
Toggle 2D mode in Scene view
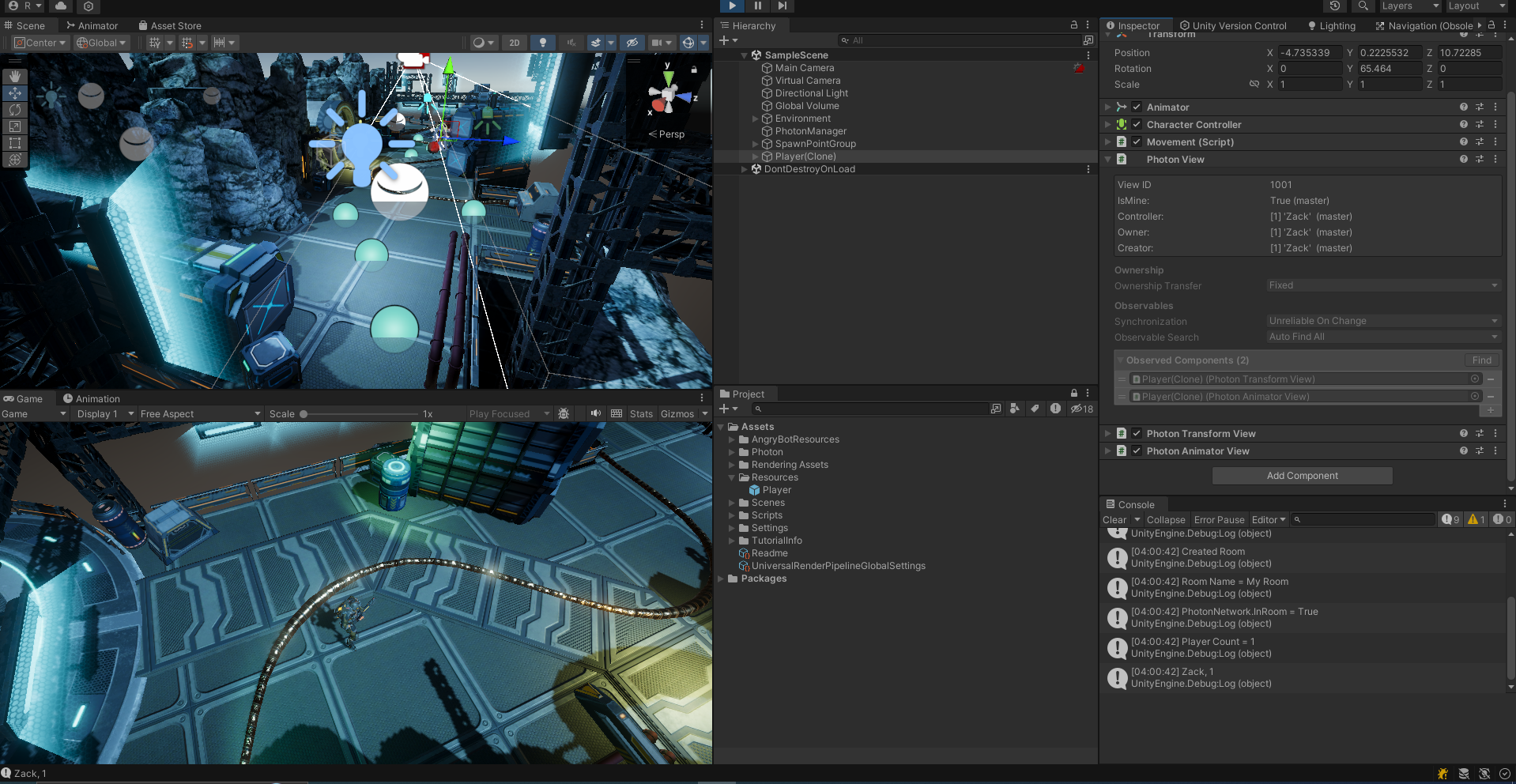[515, 43]
